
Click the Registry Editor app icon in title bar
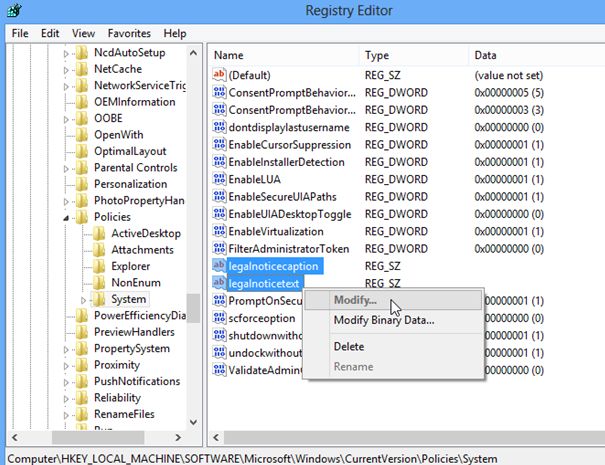[x=14, y=10]
